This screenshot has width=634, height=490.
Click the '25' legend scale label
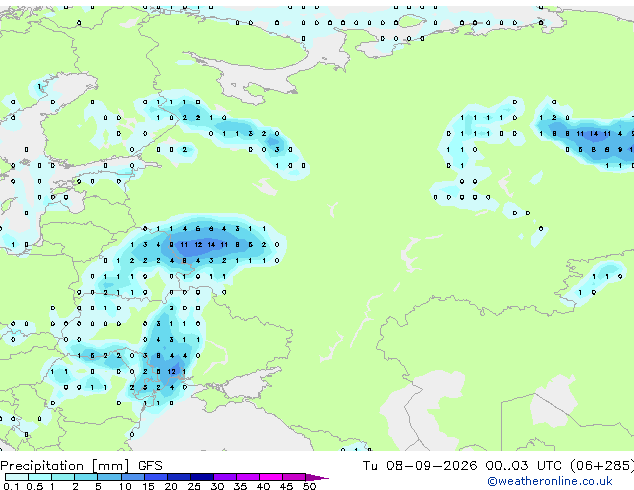[x=194, y=486]
